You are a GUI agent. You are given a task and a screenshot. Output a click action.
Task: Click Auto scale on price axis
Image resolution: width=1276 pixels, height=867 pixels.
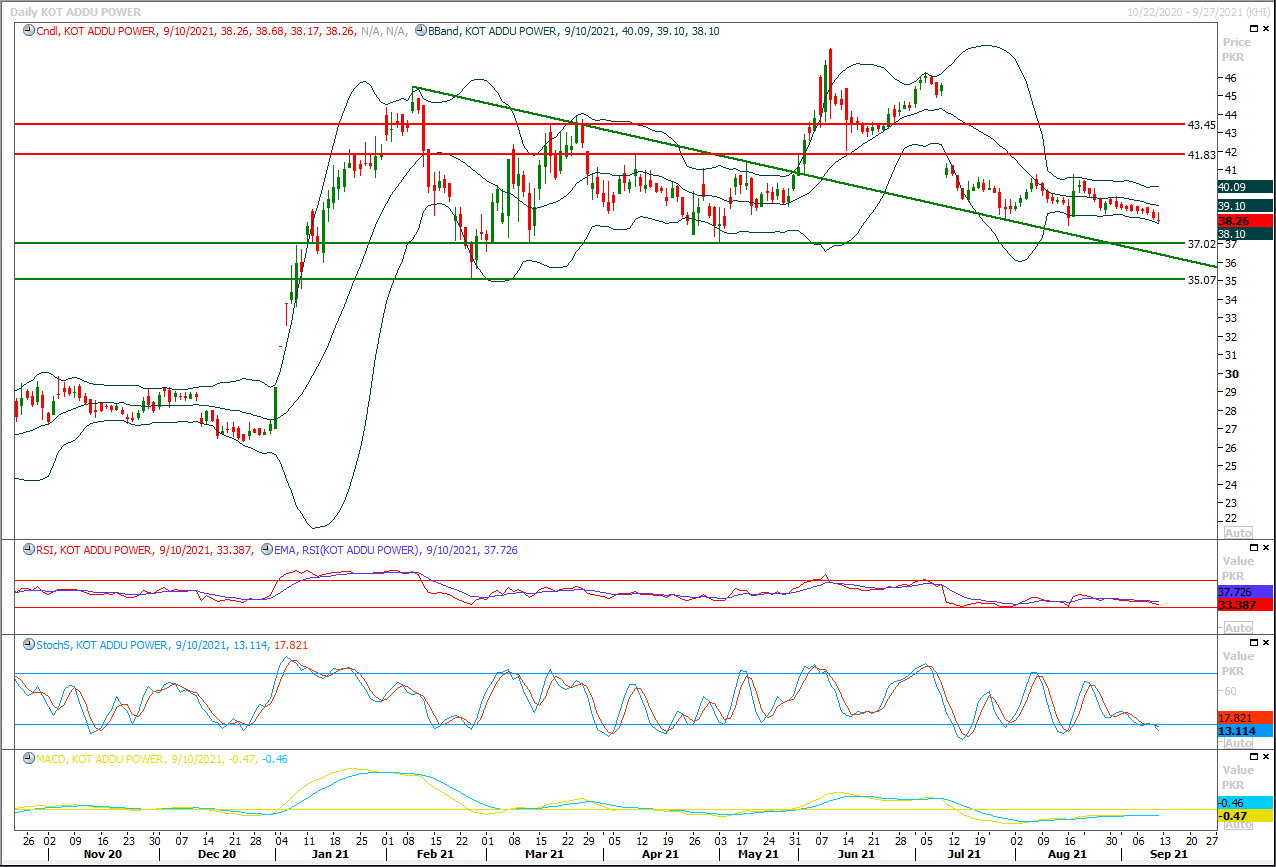click(x=1238, y=533)
